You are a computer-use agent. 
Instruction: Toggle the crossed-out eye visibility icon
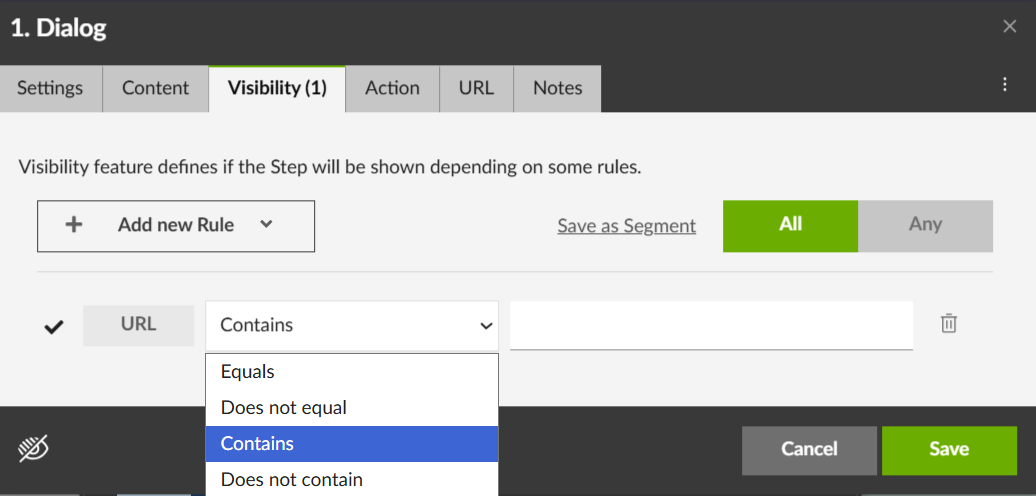[x=33, y=450]
